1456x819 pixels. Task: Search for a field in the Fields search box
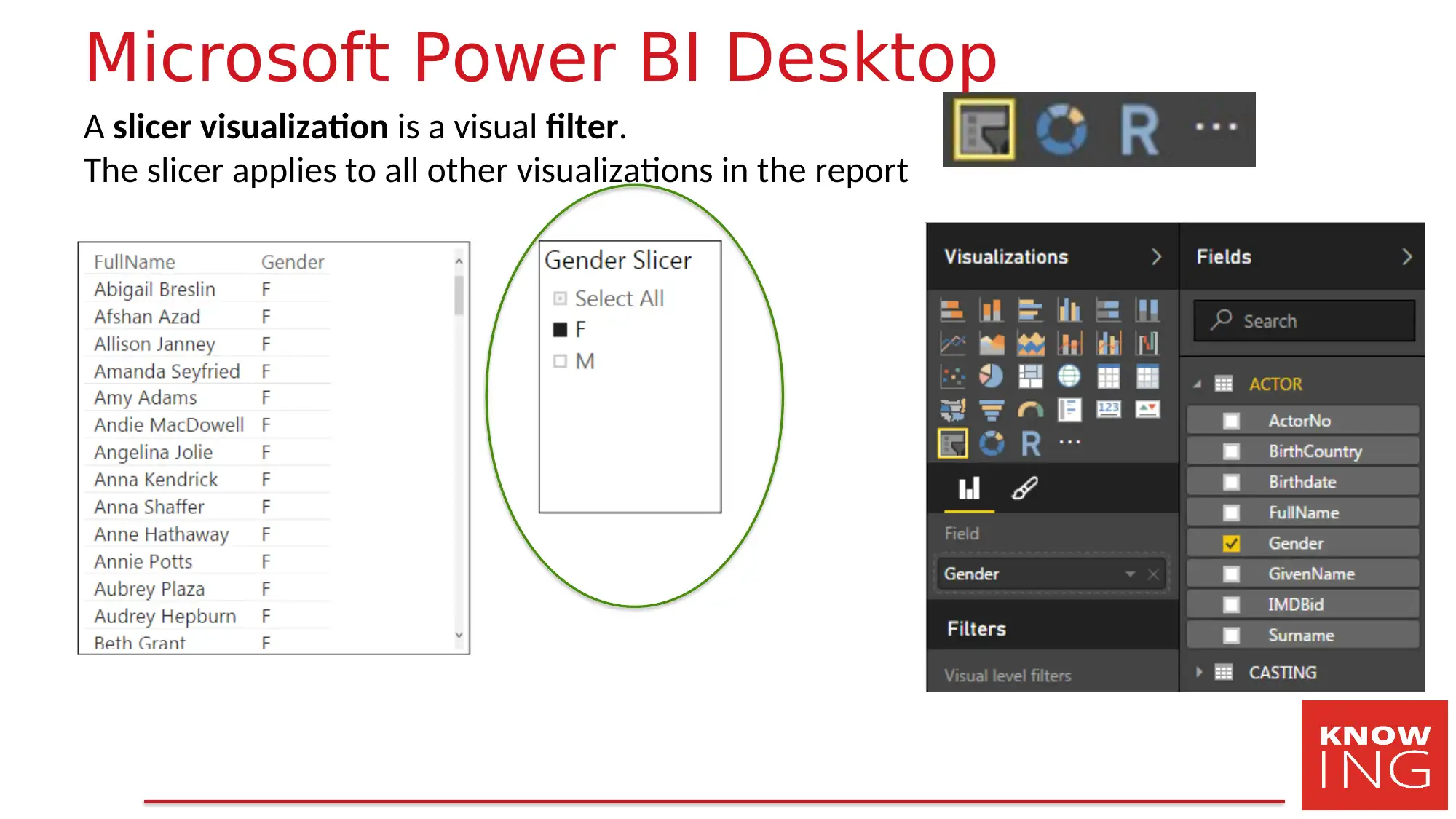[1306, 320]
